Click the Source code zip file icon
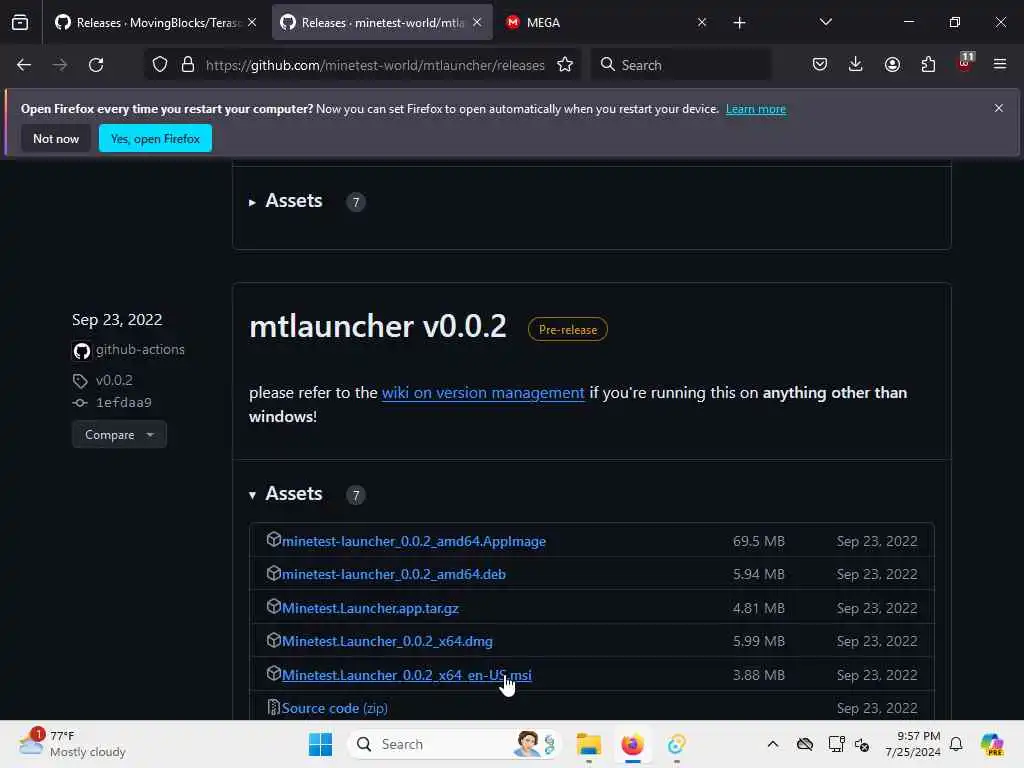This screenshot has height=768, width=1024. tap(274, 707)
